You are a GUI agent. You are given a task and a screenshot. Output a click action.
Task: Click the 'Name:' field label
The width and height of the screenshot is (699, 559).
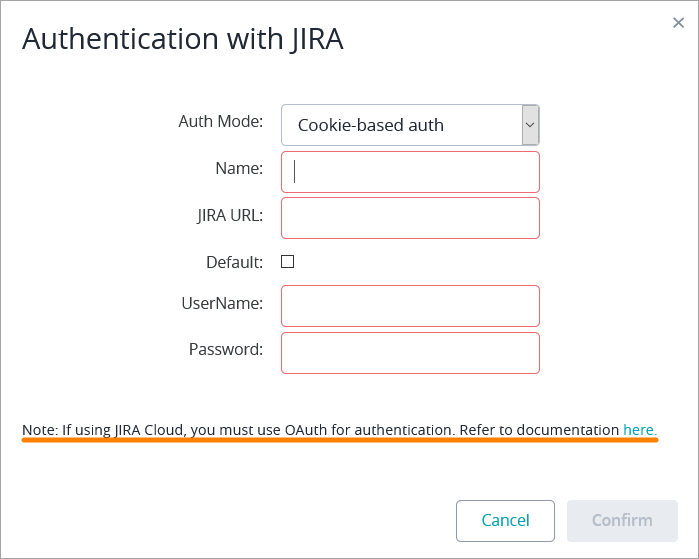click(x=239, y=169)
